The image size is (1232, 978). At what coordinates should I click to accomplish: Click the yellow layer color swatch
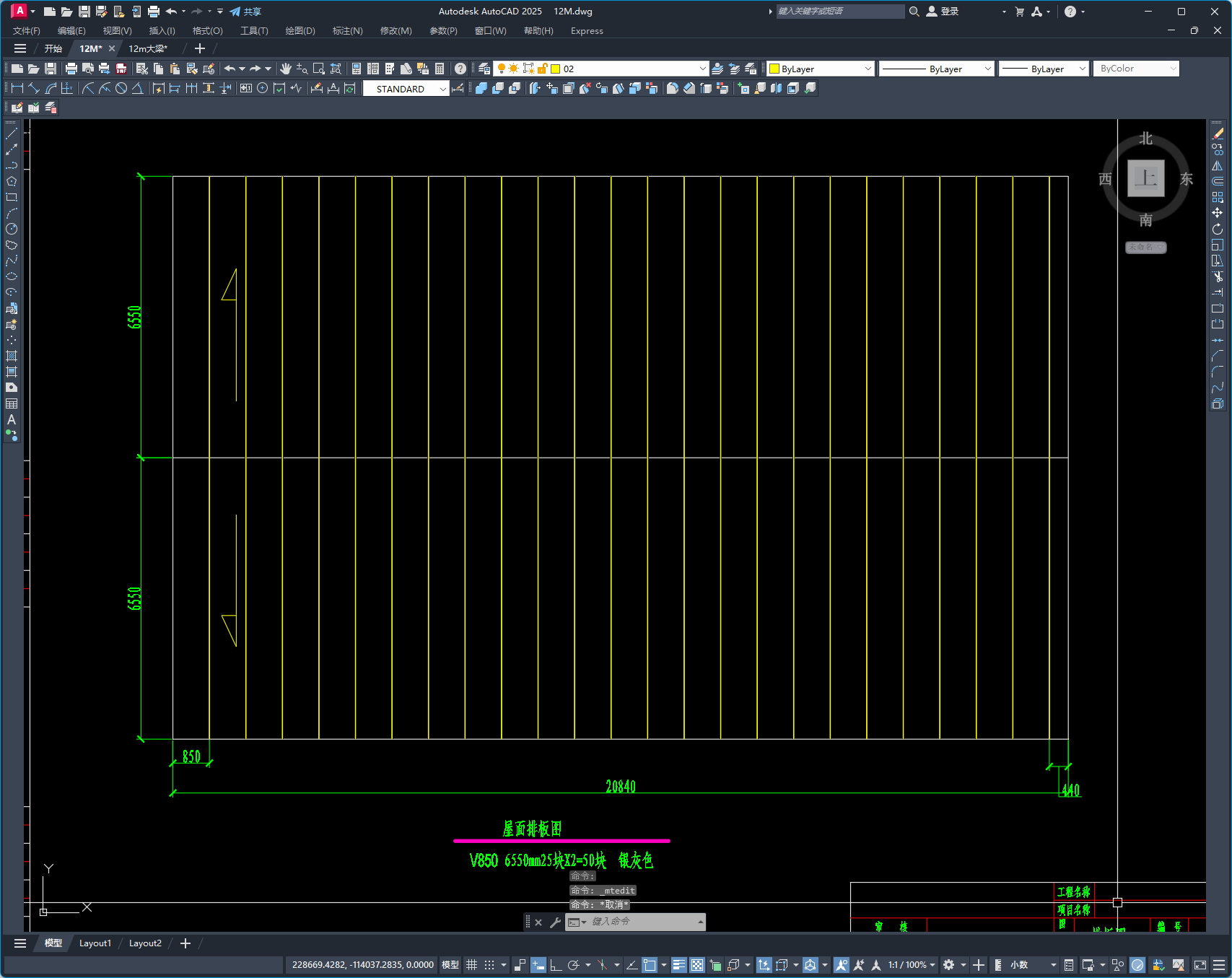pos(556,69)
